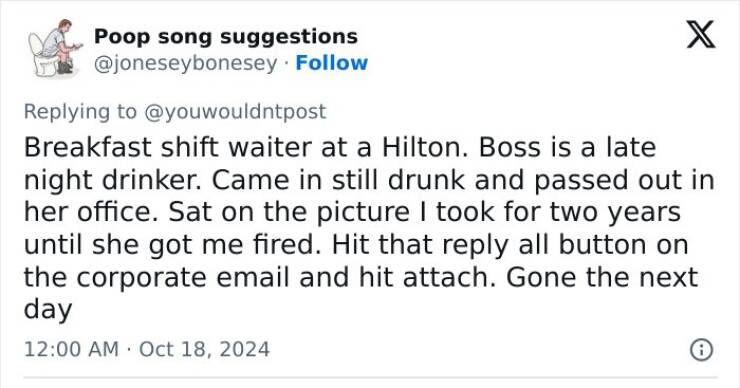
Task: Open the @joneseybonesey handle
Action: point(185,63)
